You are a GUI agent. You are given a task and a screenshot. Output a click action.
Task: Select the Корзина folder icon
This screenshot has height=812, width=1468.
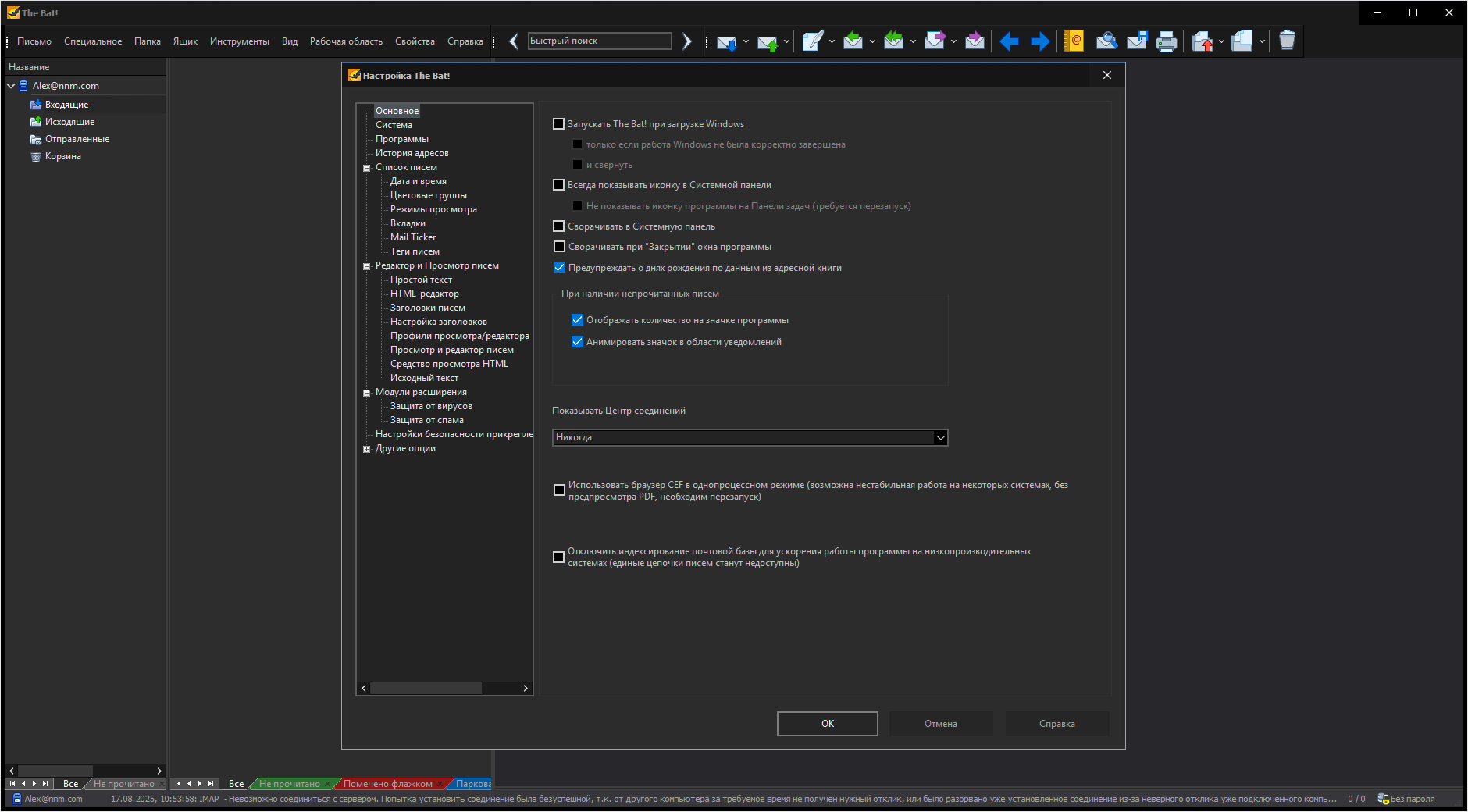[36, 156]
